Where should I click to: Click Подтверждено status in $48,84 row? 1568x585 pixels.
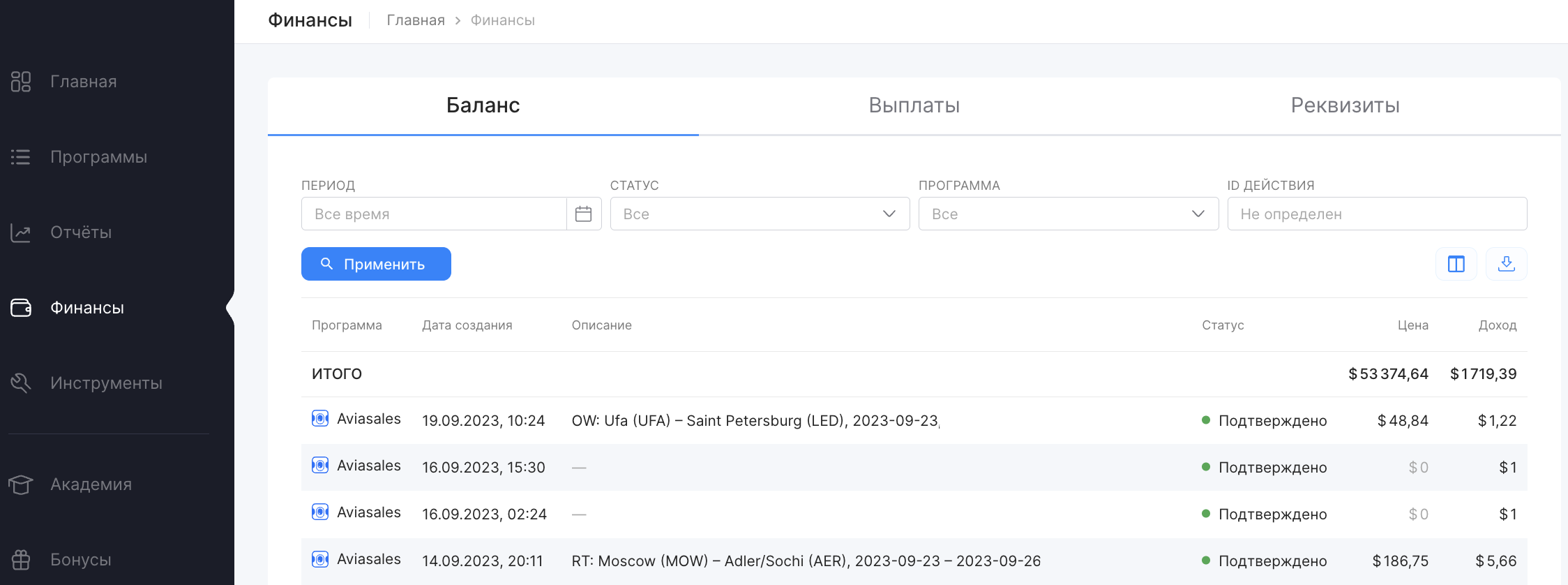(x=1265, y=421)
